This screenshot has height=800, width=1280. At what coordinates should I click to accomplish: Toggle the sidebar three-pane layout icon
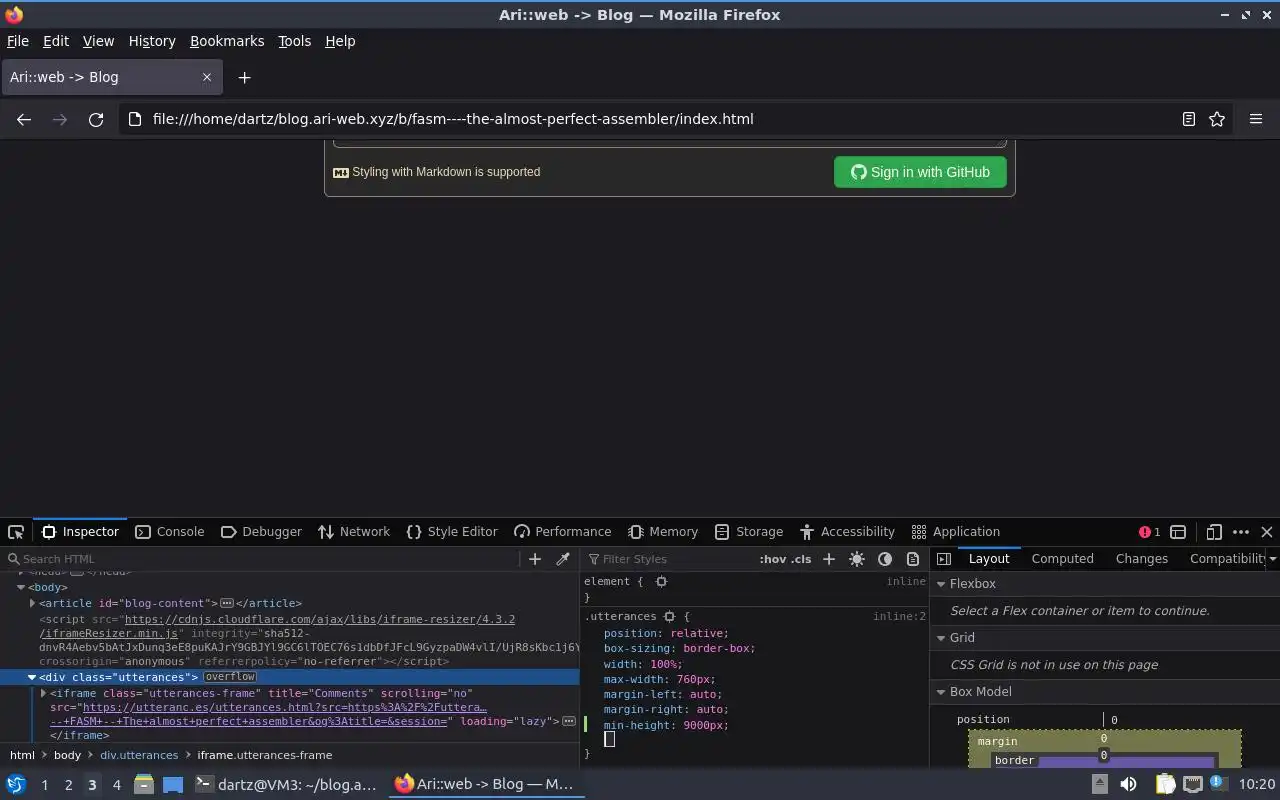[x=944, y=559]
